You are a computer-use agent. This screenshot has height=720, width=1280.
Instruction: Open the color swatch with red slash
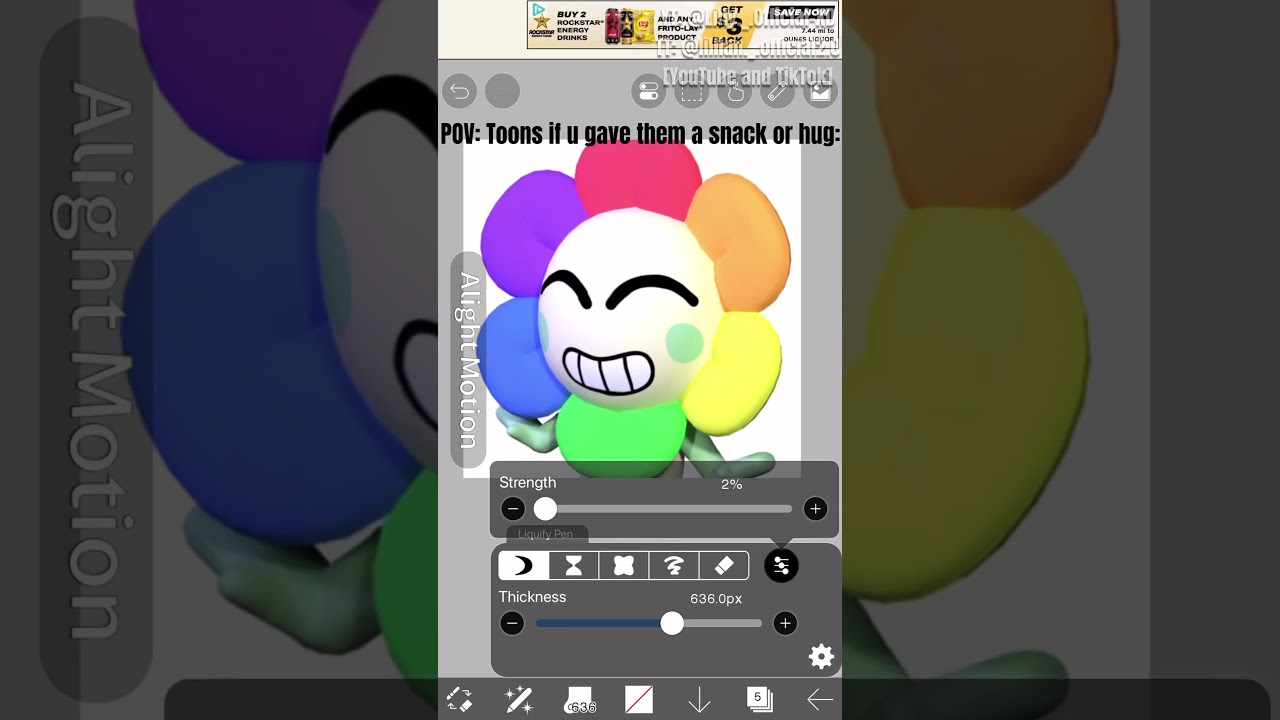[x=639, y=700]
